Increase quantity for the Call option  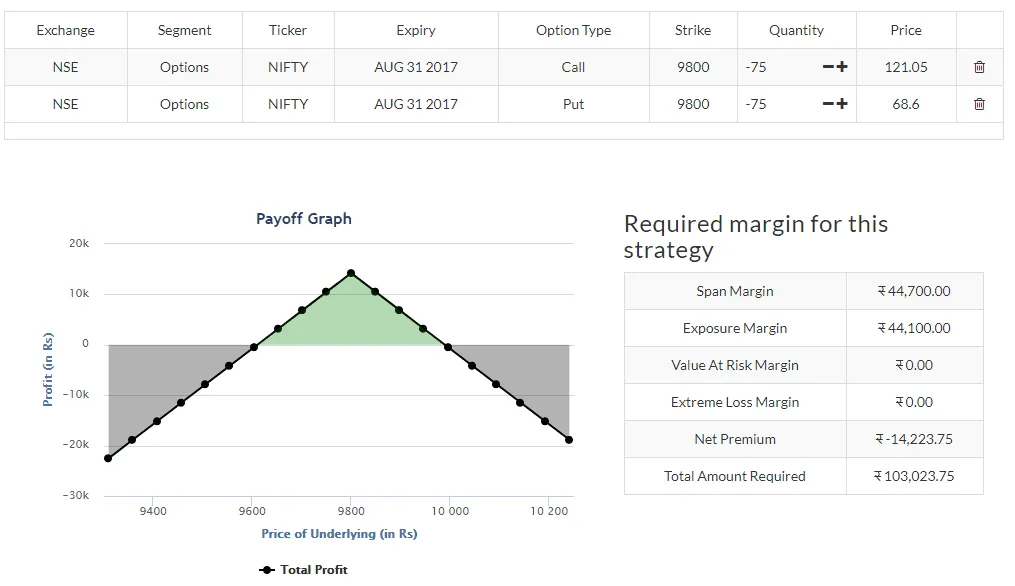point(842,67)
